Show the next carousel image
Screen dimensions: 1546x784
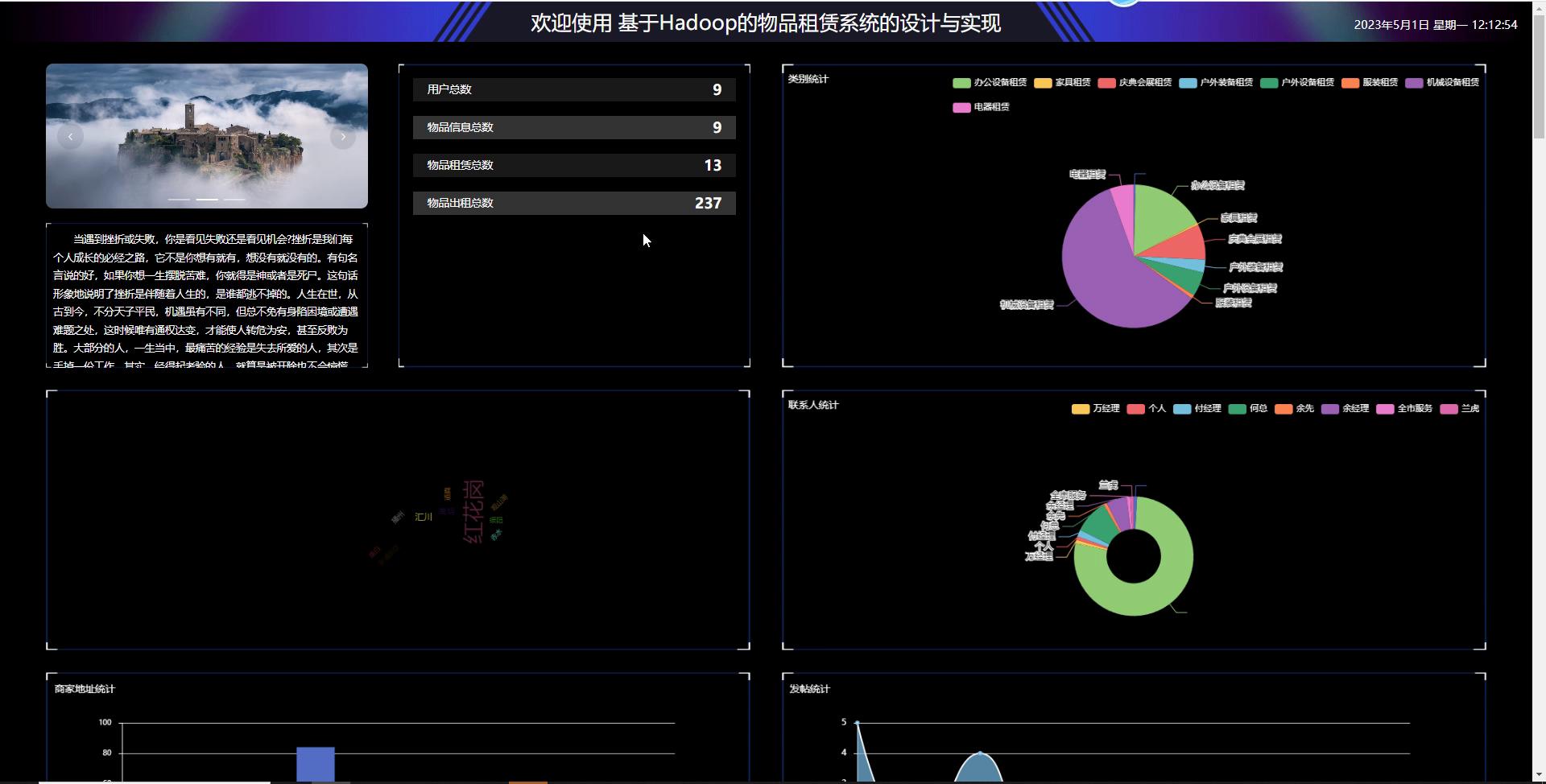[x=343, y=137]
